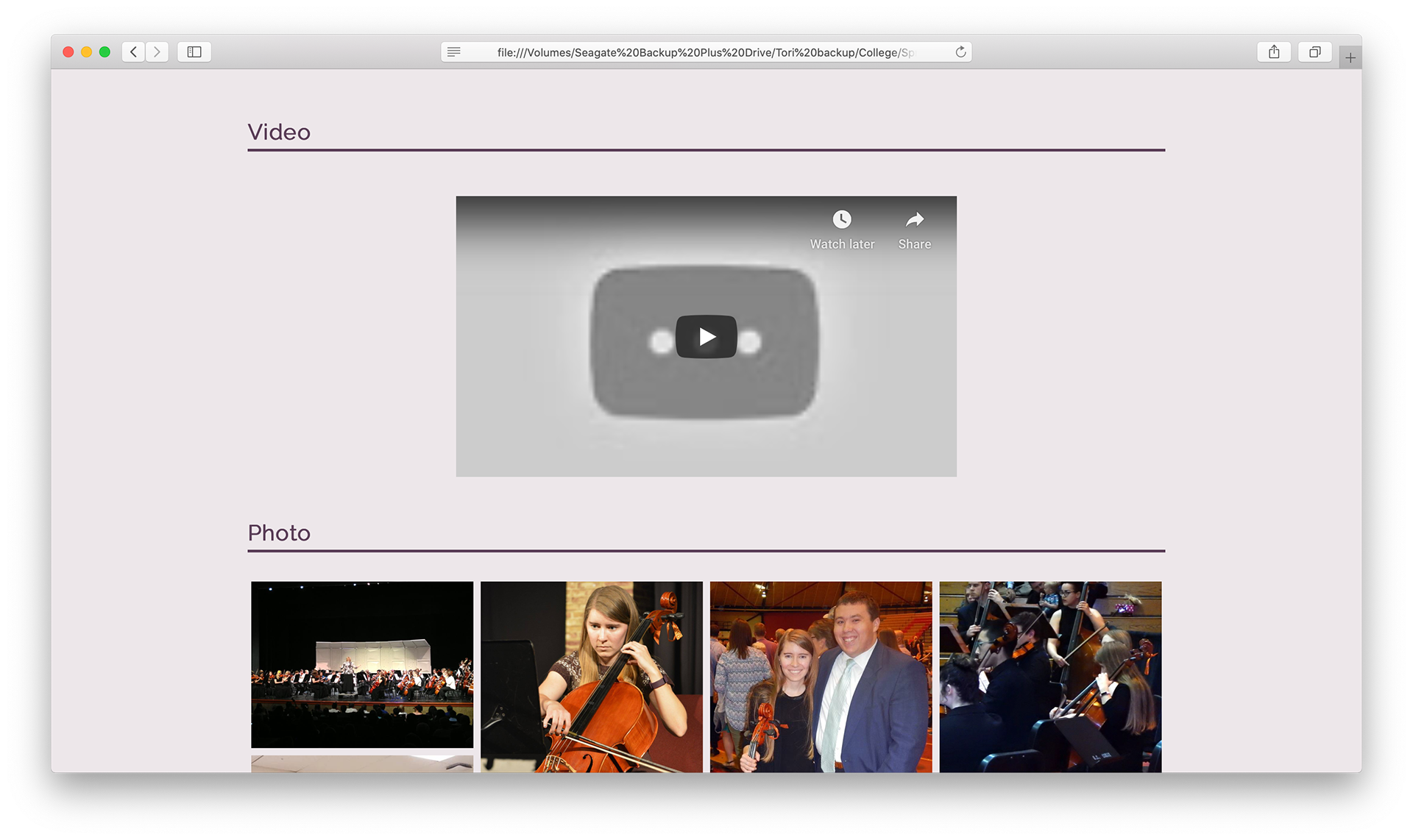The image size is (1413, 840).
Task: Open the photo of couple with violin
Action: (x=821, y=677)
